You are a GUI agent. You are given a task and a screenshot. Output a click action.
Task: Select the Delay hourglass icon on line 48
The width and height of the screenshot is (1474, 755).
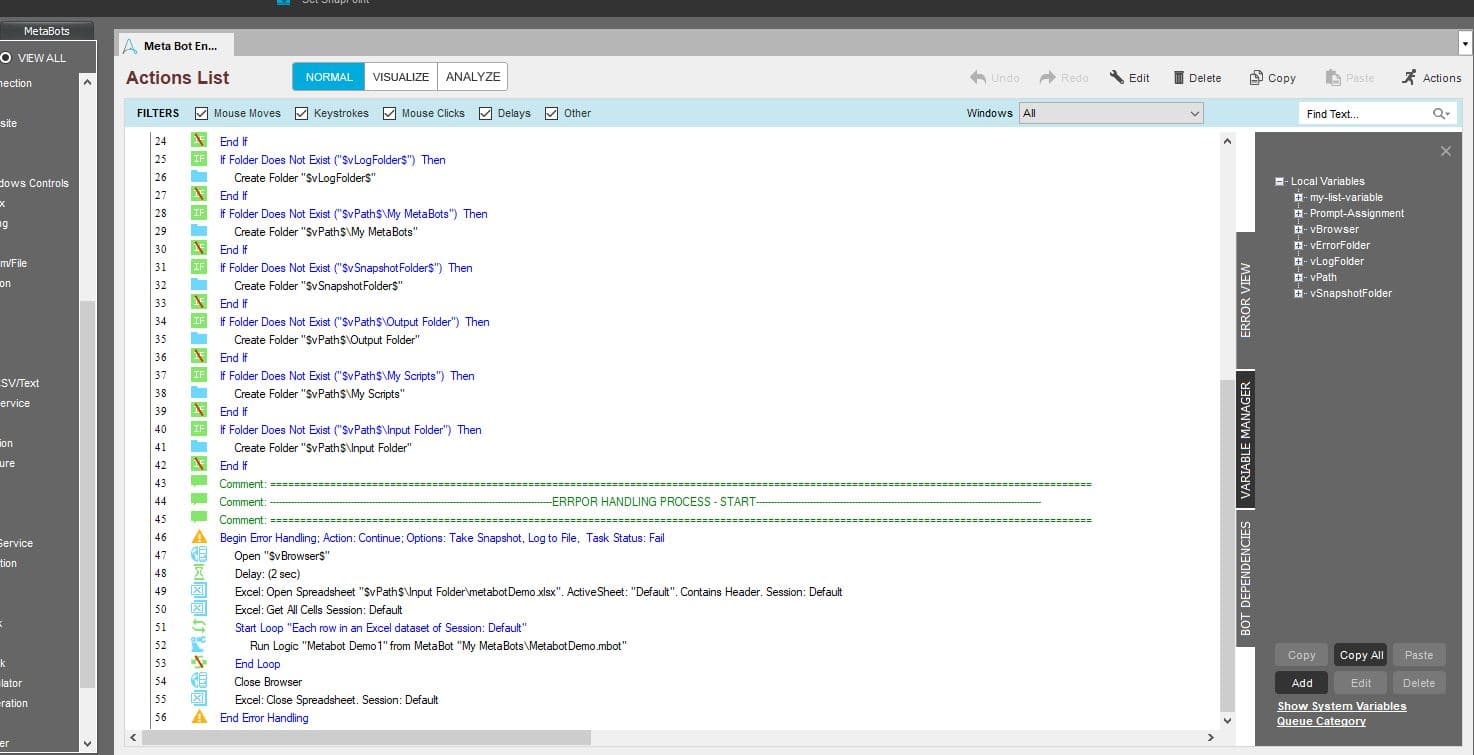(199, 573)
